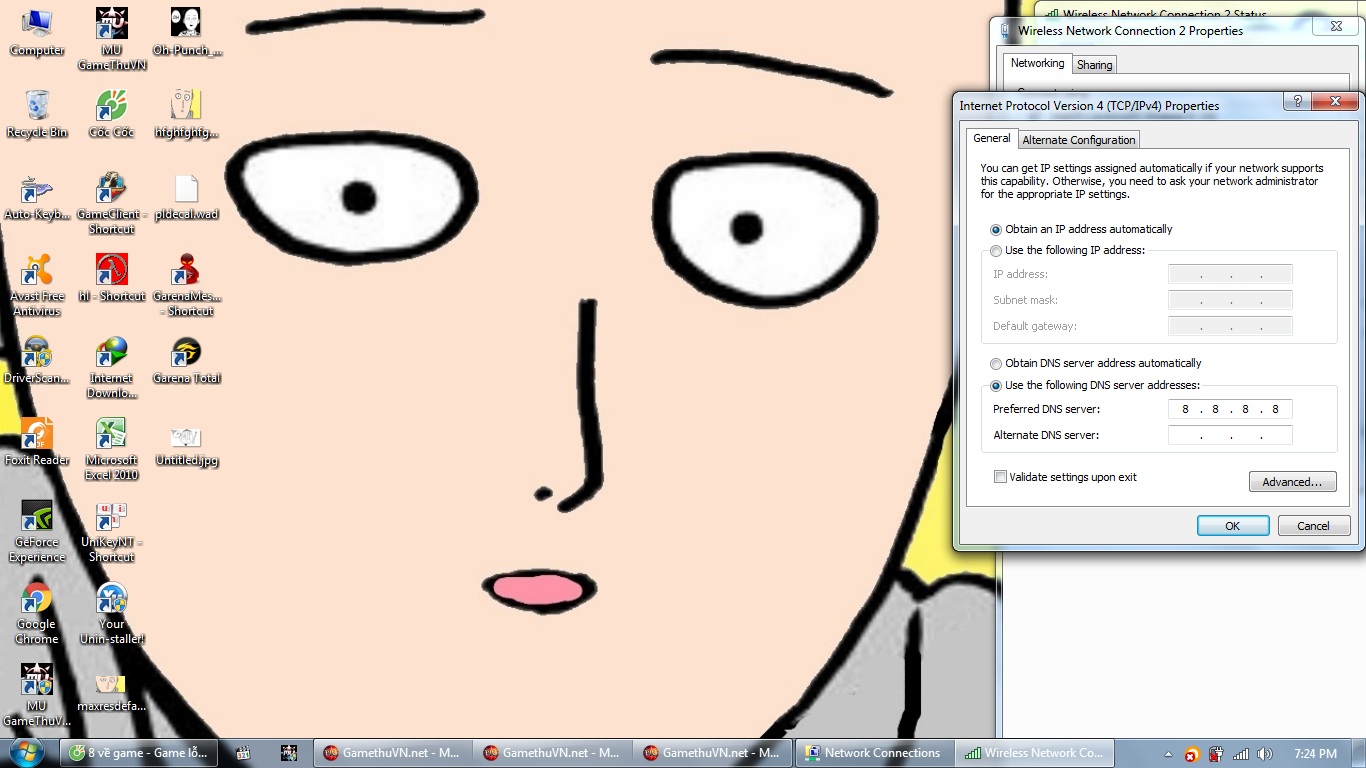
Task: Click the Subnet mask field
Action: [1230, 300]
